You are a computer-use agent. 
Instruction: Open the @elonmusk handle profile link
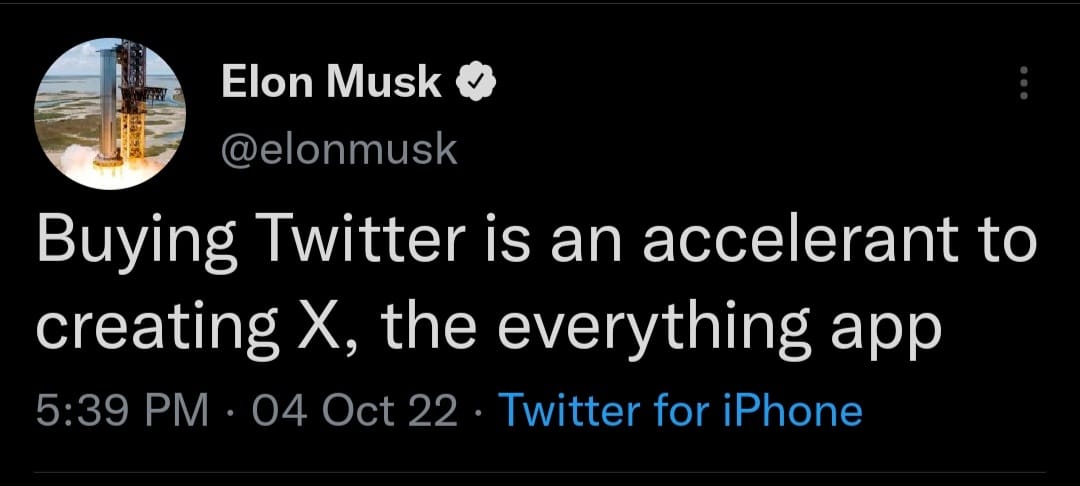click(338, 149)
